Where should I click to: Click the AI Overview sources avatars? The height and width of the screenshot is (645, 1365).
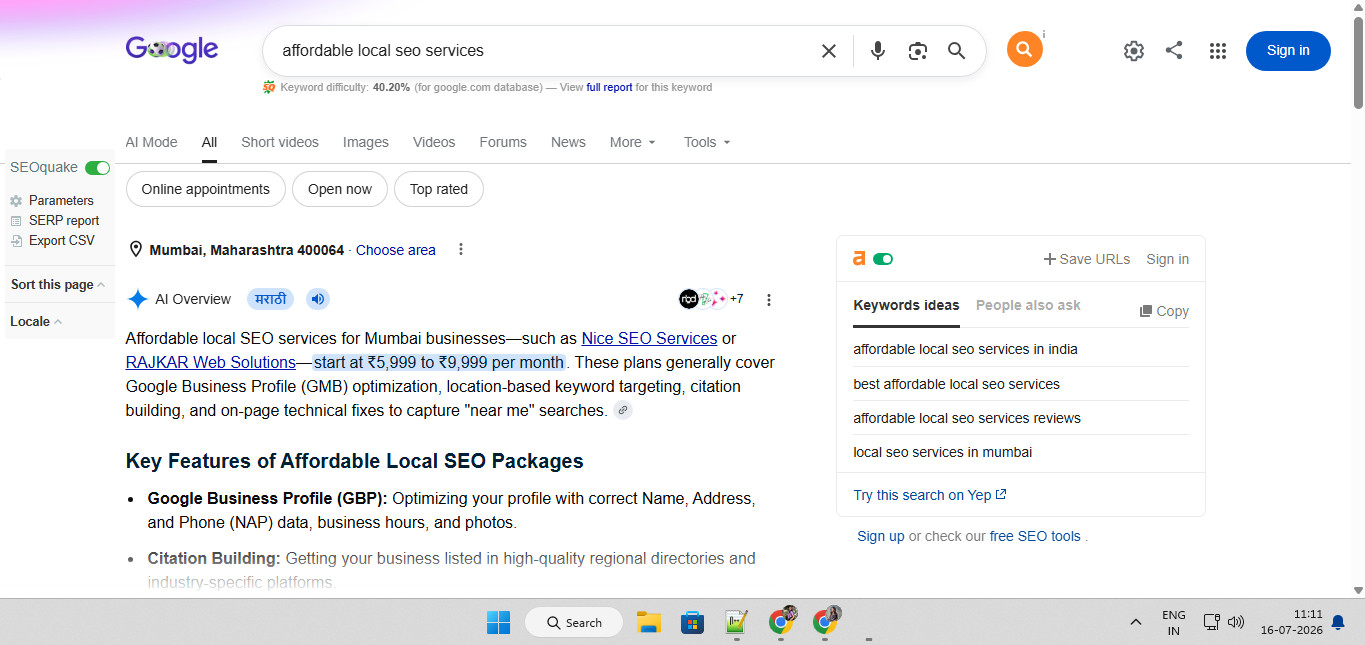coord(711,299)
